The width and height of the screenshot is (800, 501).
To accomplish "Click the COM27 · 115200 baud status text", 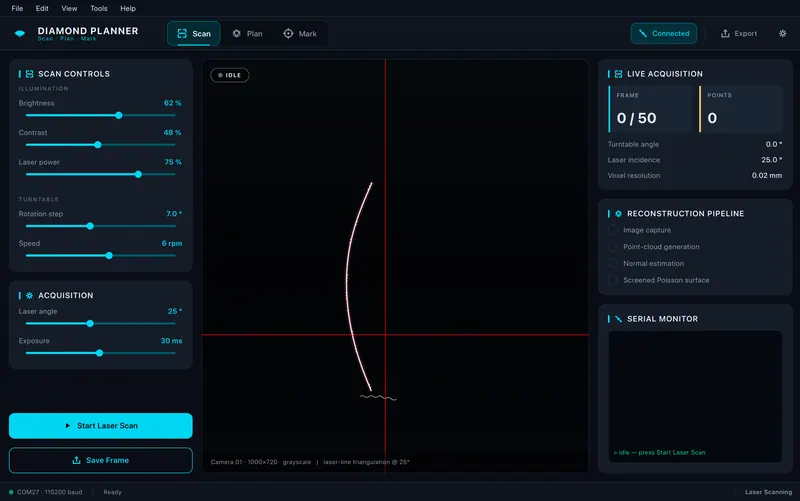I will pyautogui.click(x=49, y=492).
